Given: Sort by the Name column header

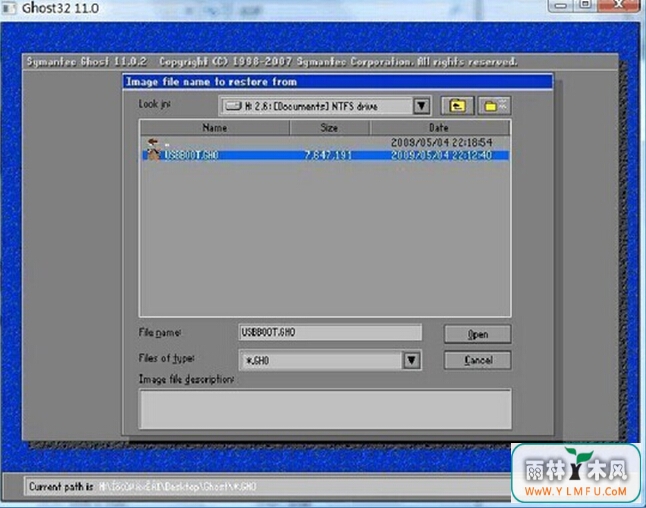Looking at the screenshot, I should coord(215,128).
